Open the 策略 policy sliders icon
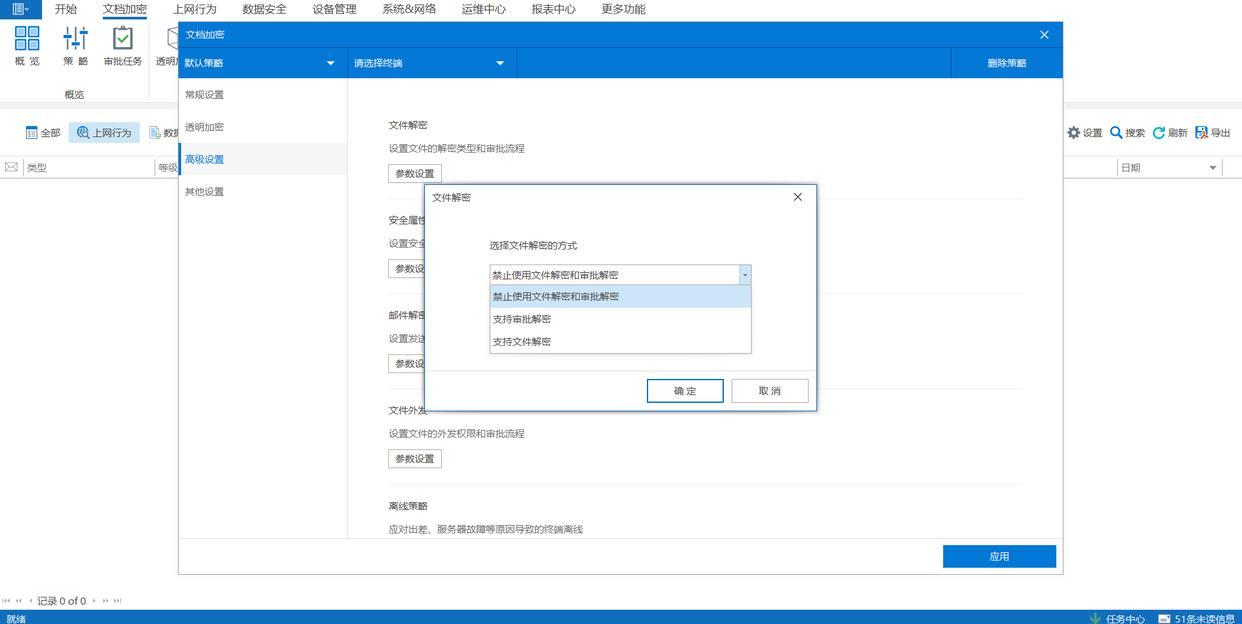 click(x=75, y=40)
